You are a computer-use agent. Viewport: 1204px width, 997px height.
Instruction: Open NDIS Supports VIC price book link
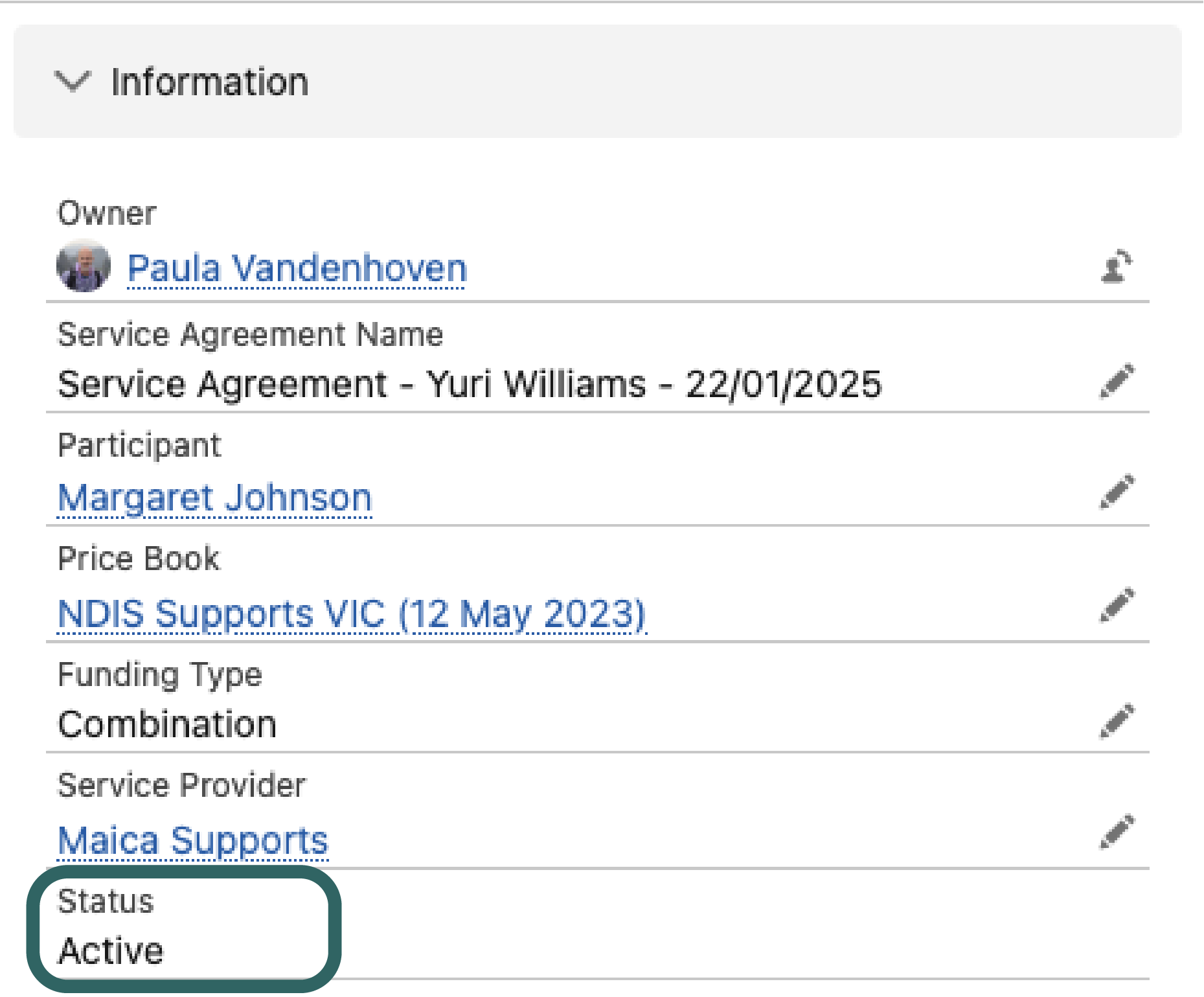click(x=352, y=613)
